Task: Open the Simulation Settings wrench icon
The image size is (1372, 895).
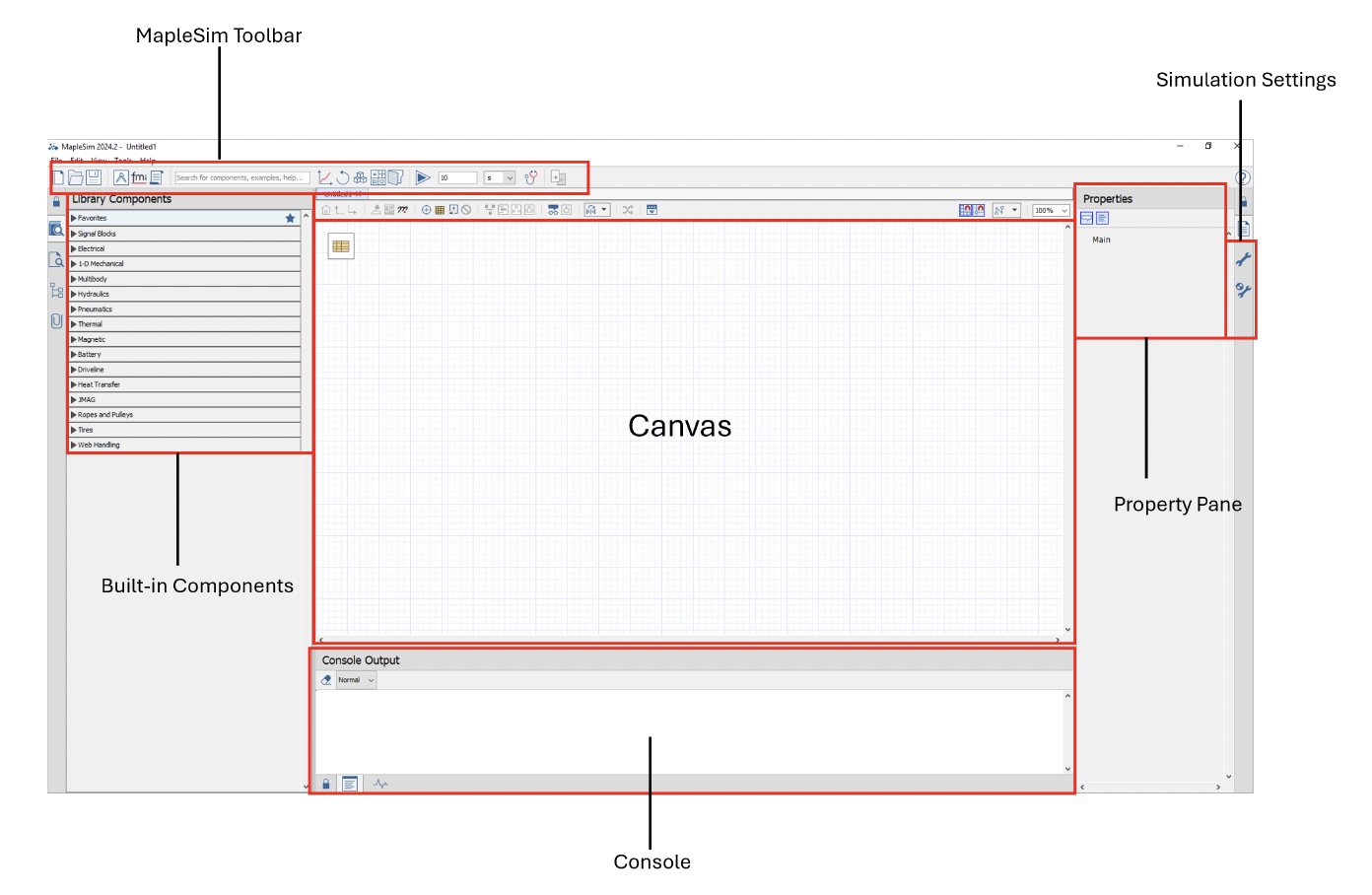Action: [x=1244, y=259]
